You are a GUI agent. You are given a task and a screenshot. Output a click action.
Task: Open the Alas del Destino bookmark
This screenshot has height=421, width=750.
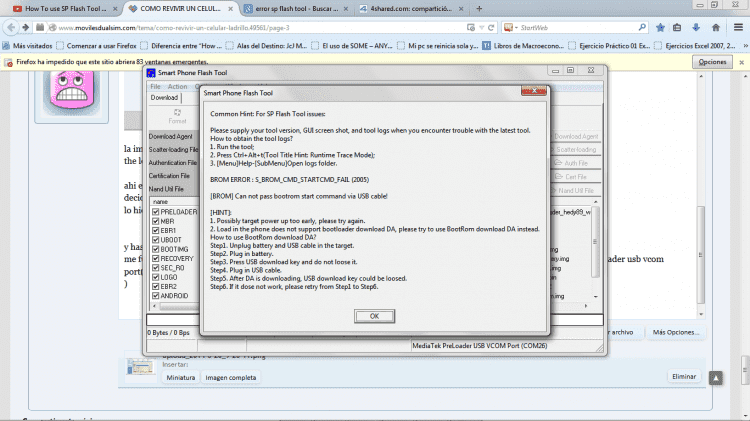click(x=267, y=46)
